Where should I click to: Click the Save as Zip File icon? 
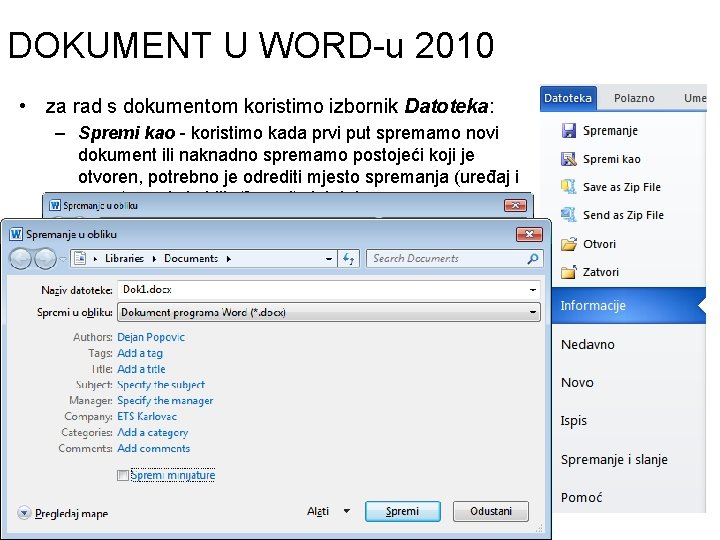point(569,187)
